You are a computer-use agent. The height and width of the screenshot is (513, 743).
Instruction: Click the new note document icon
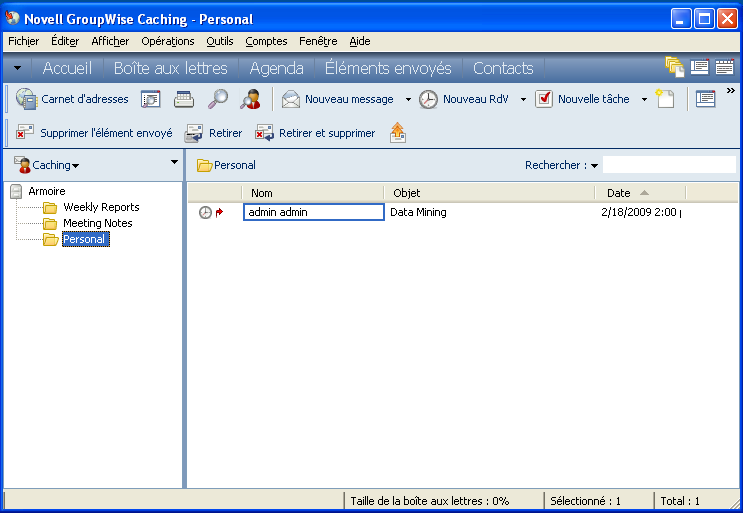click(664, 99)
